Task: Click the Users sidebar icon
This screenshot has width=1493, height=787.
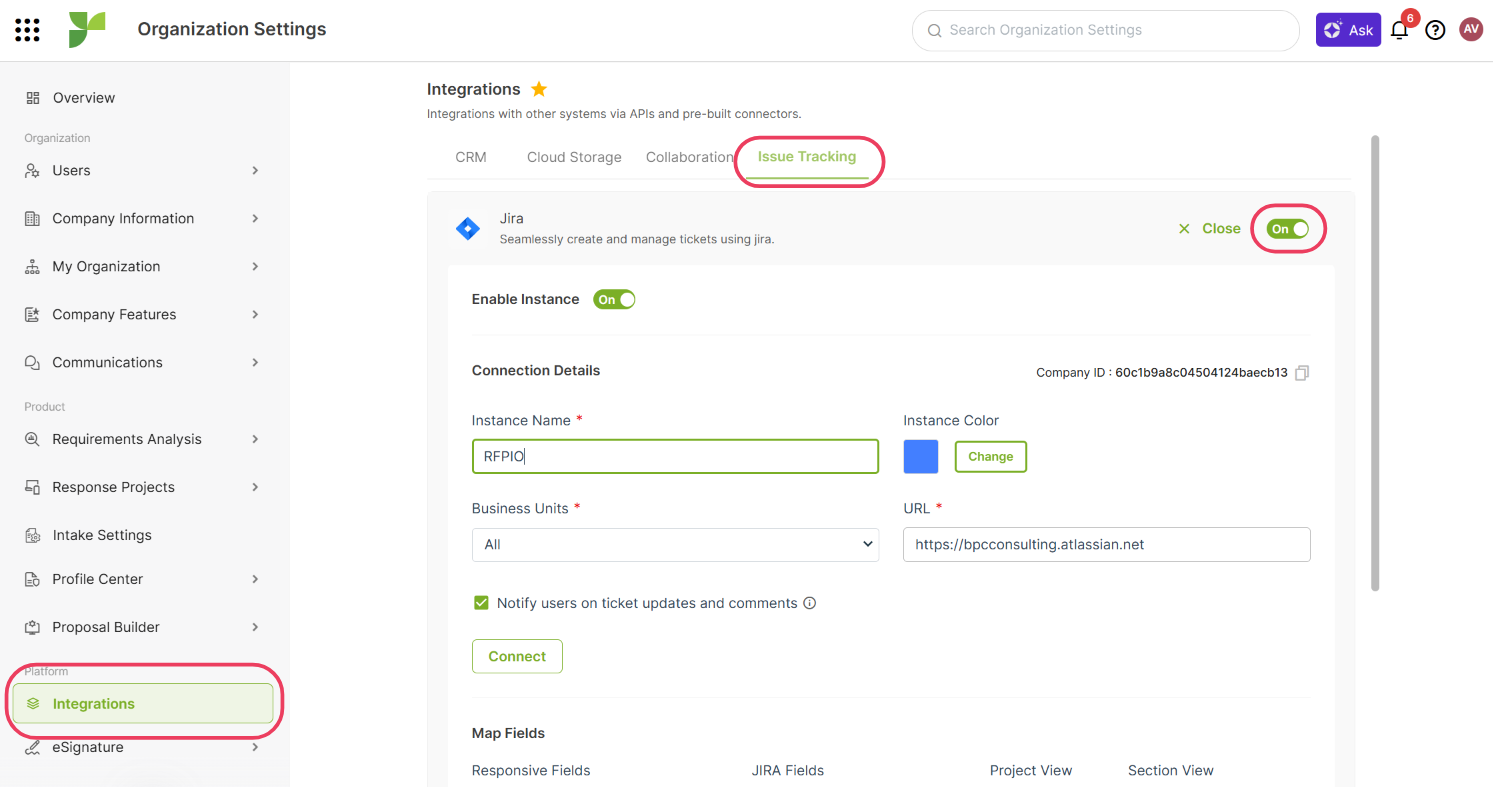Action: coord(32,171)
